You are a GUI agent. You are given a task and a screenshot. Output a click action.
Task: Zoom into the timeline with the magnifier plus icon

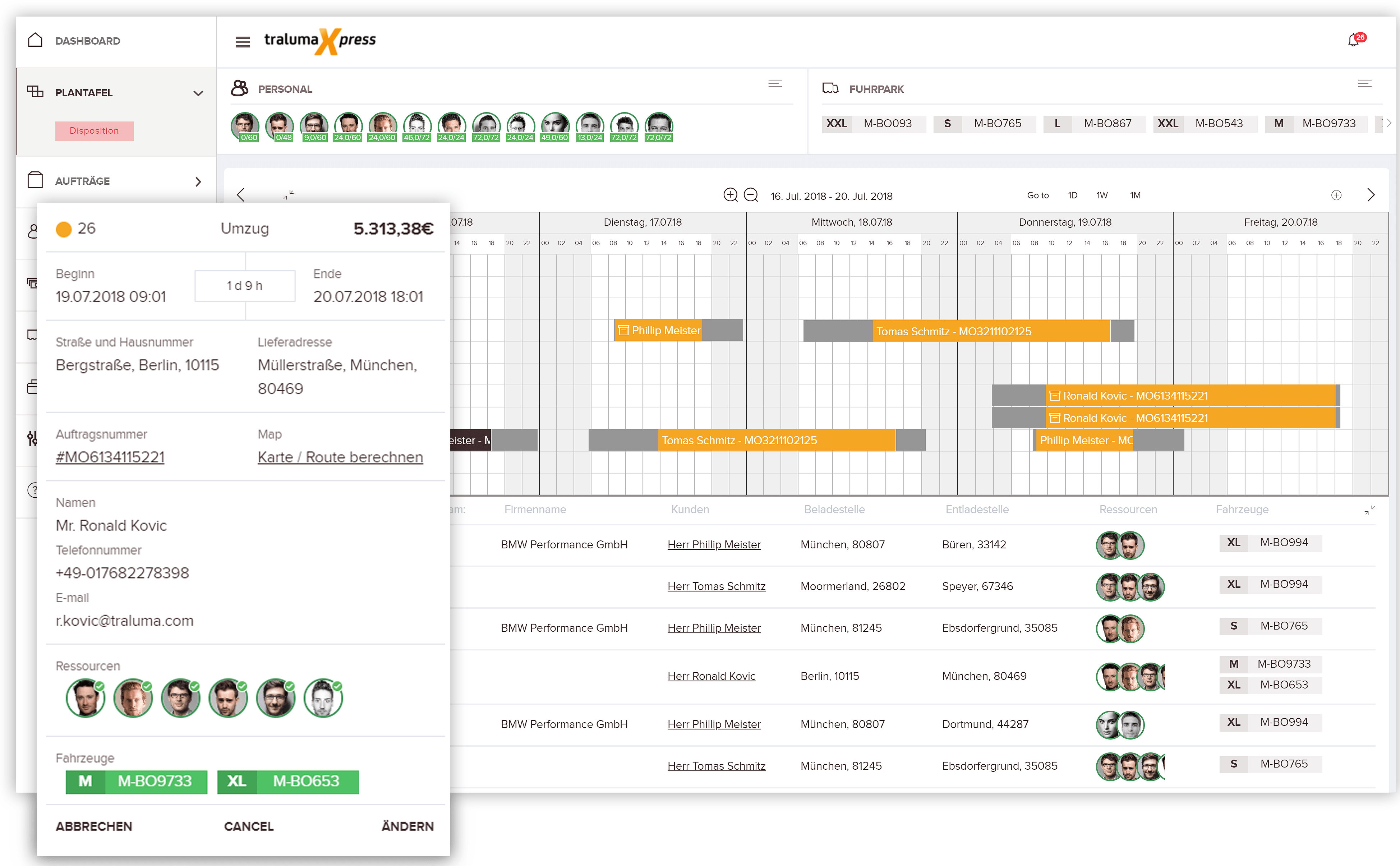[731, 195]
